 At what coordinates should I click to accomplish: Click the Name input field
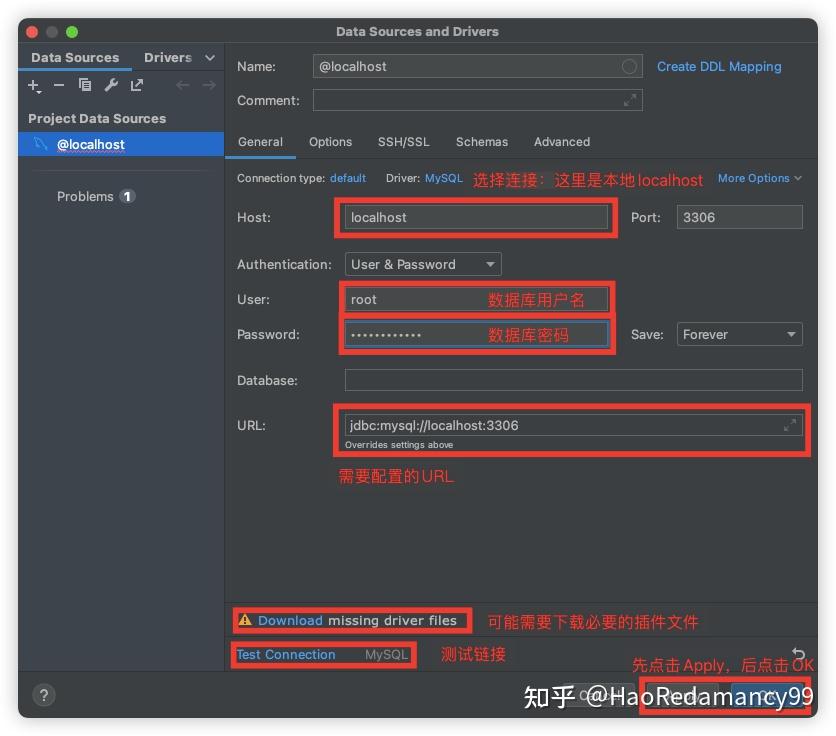(x=478, y=67)
